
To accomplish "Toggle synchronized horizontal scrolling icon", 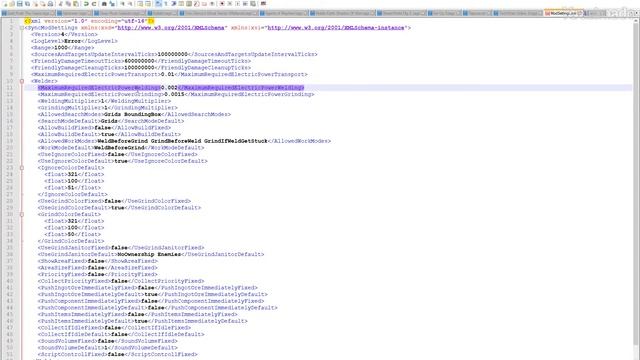I will (148, 4).
